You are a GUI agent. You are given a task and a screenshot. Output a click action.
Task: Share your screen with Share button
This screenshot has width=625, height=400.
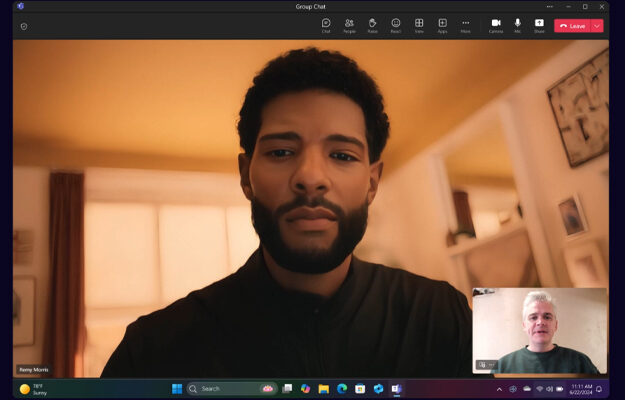pos(539,26)
